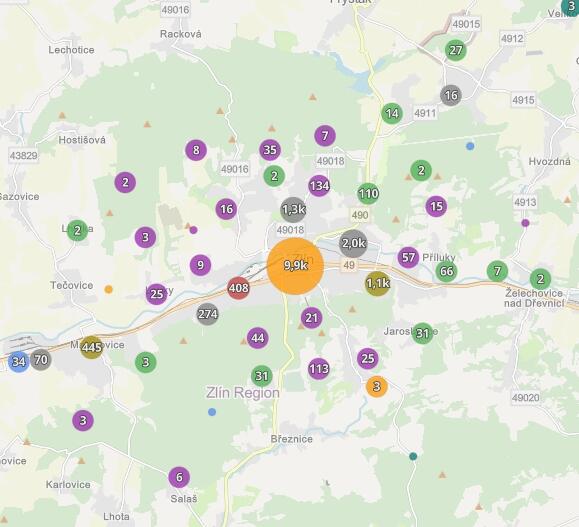Image resolution: width=579 pixels, height=527 pixels.
Task: Click green 2 cluster northwest of purple 15
Action: click(x=421, y=171)
